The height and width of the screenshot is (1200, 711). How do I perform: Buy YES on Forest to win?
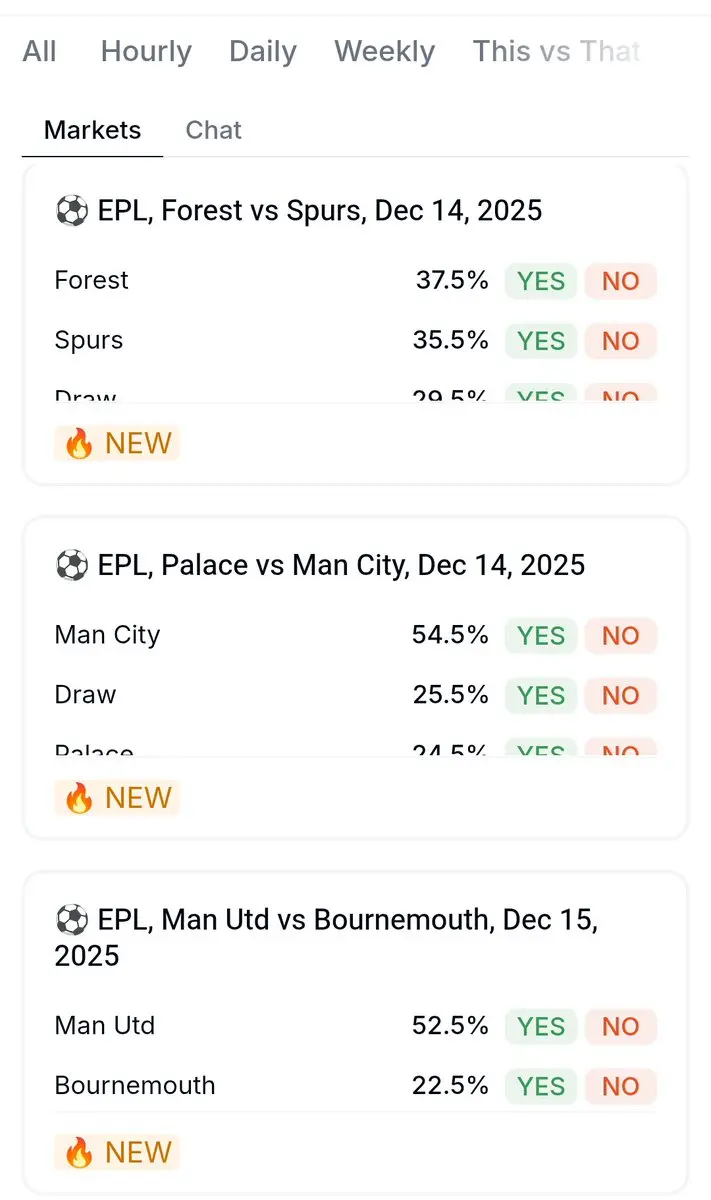pos(541,281)
